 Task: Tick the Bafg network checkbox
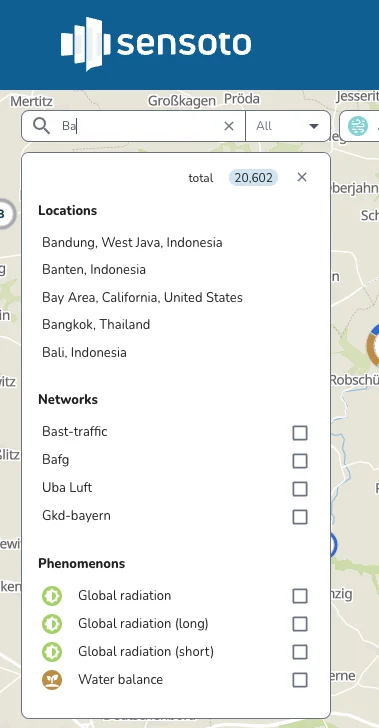pyautogui.click(x=300, y=461)
